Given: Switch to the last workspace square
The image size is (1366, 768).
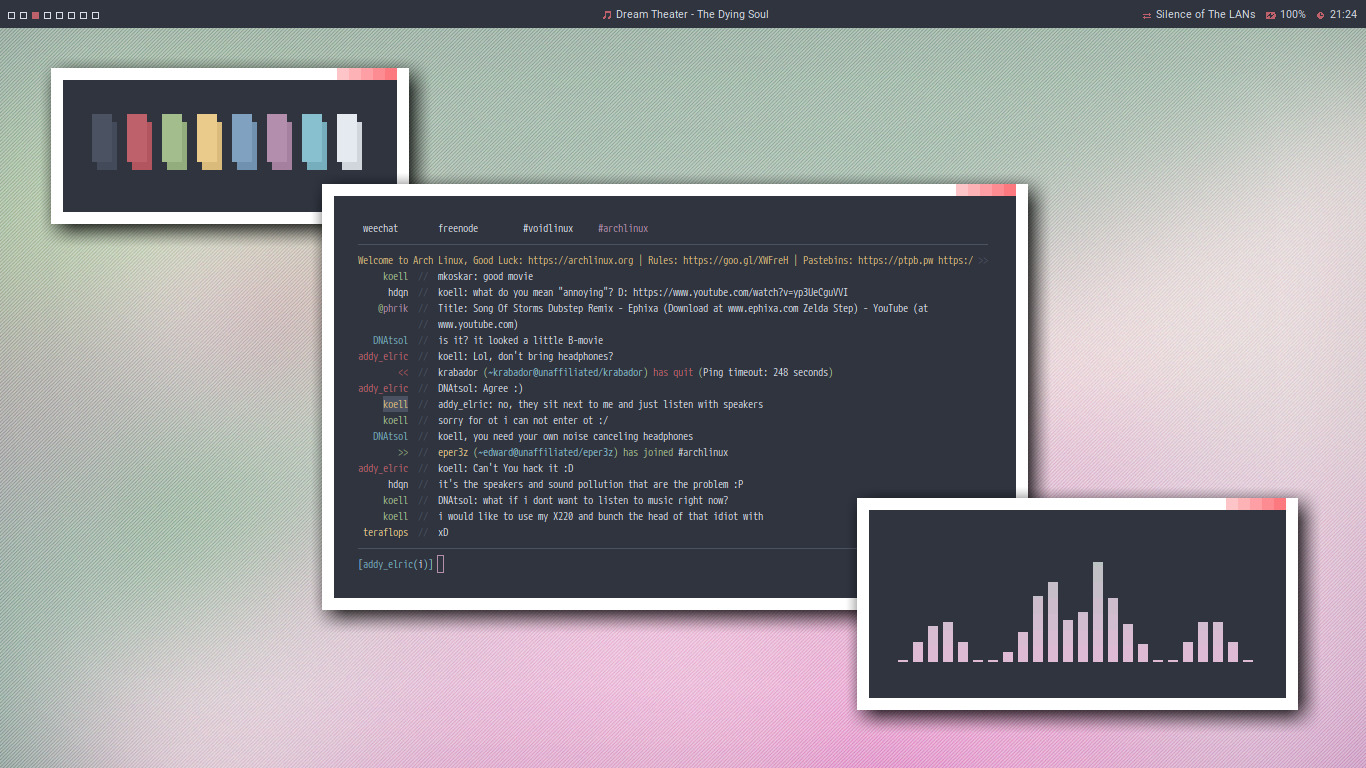Looking at the screenshot, I should (x=95, y=15).
